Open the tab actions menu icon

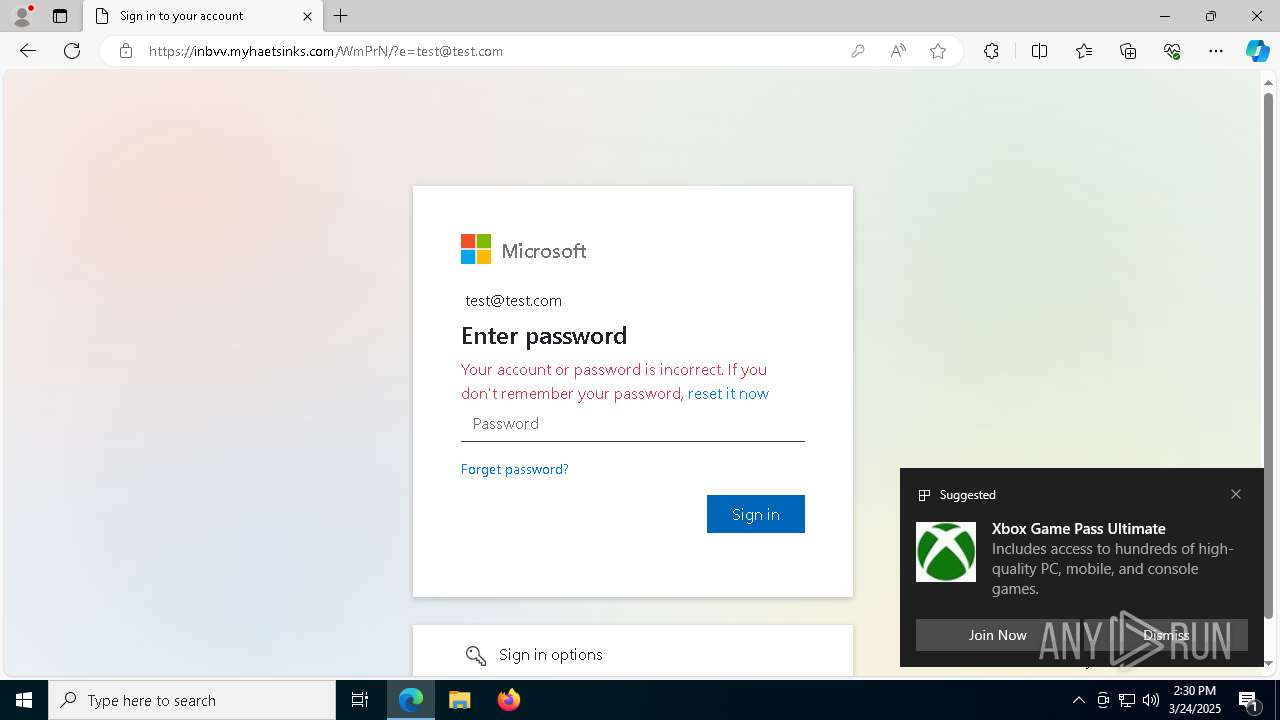60,16
